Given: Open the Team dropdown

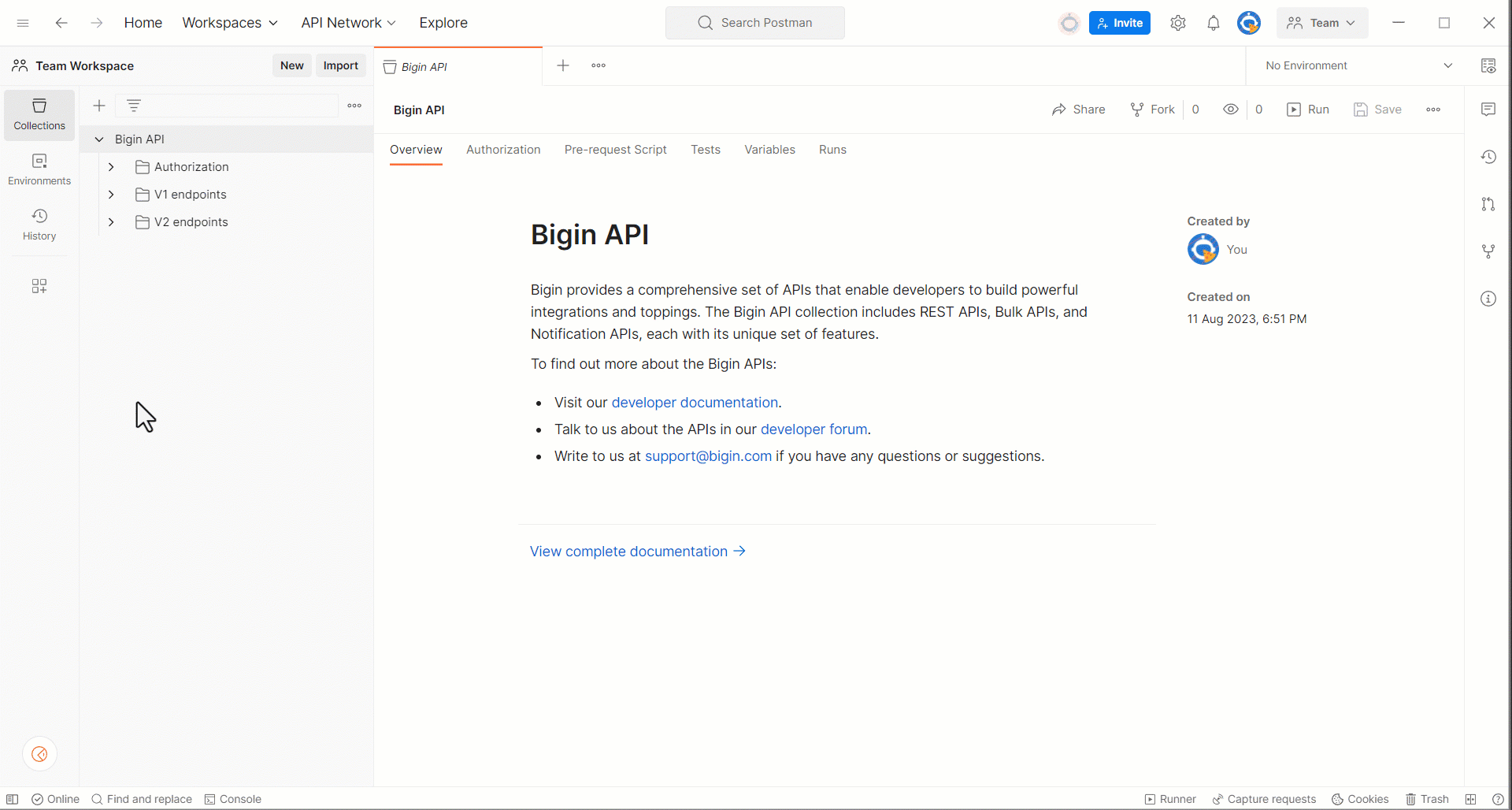Looking at the screenshot, I should coord(1322,23).
